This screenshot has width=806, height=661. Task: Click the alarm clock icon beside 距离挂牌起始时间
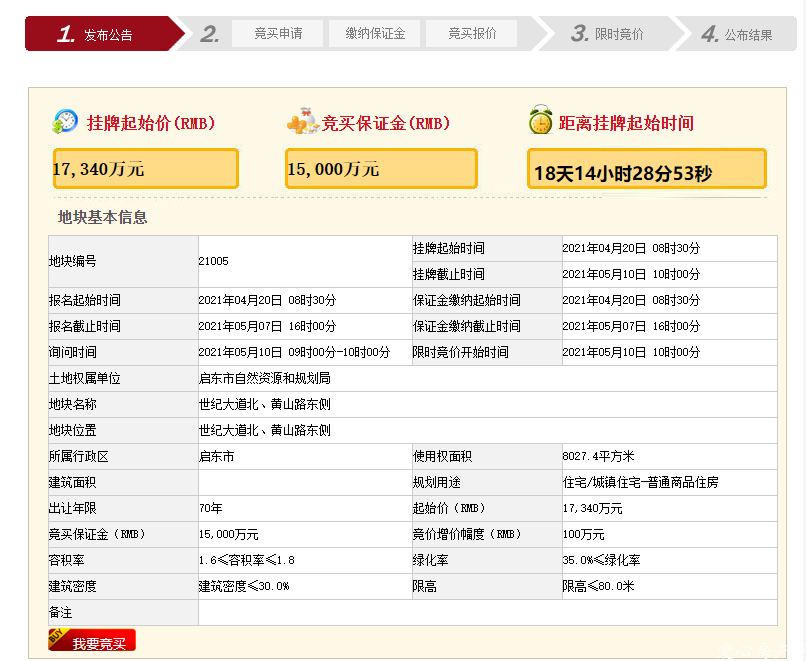(x=540, y=120)
